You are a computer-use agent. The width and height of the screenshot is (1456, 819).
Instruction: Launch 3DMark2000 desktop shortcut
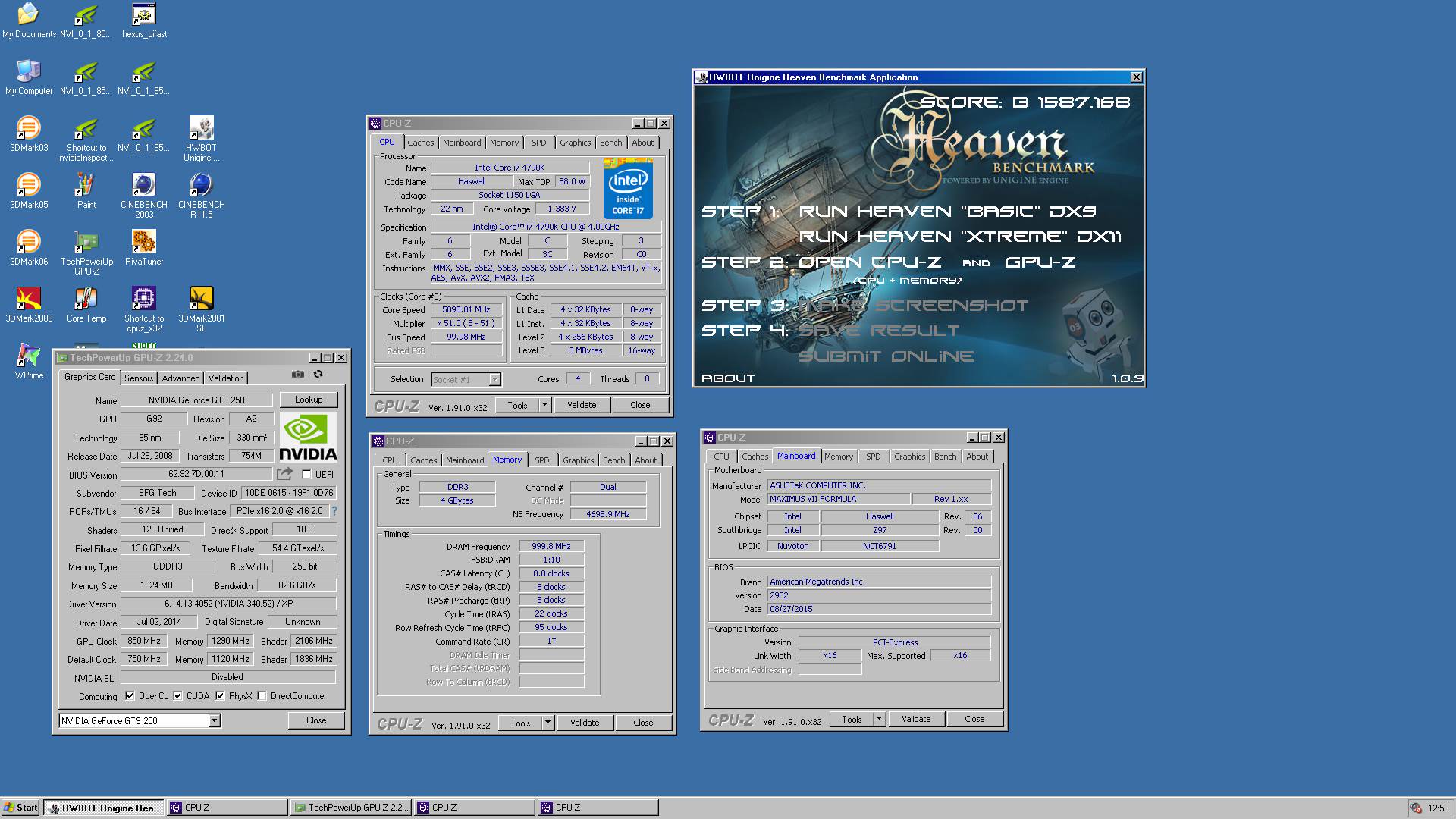[29, 305]
